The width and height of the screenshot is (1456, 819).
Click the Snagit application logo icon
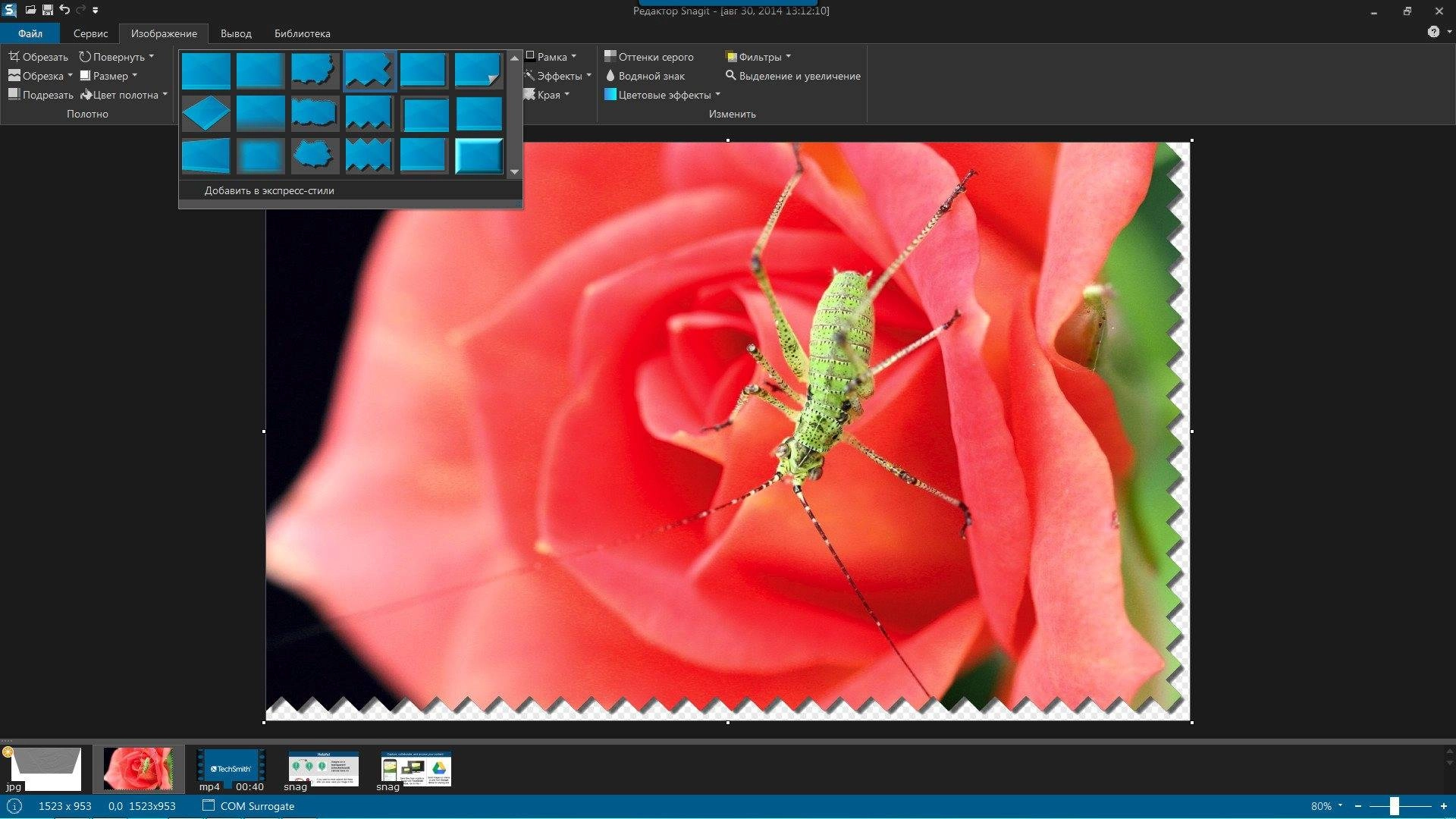pyautogui.click(x=9, y=10)
